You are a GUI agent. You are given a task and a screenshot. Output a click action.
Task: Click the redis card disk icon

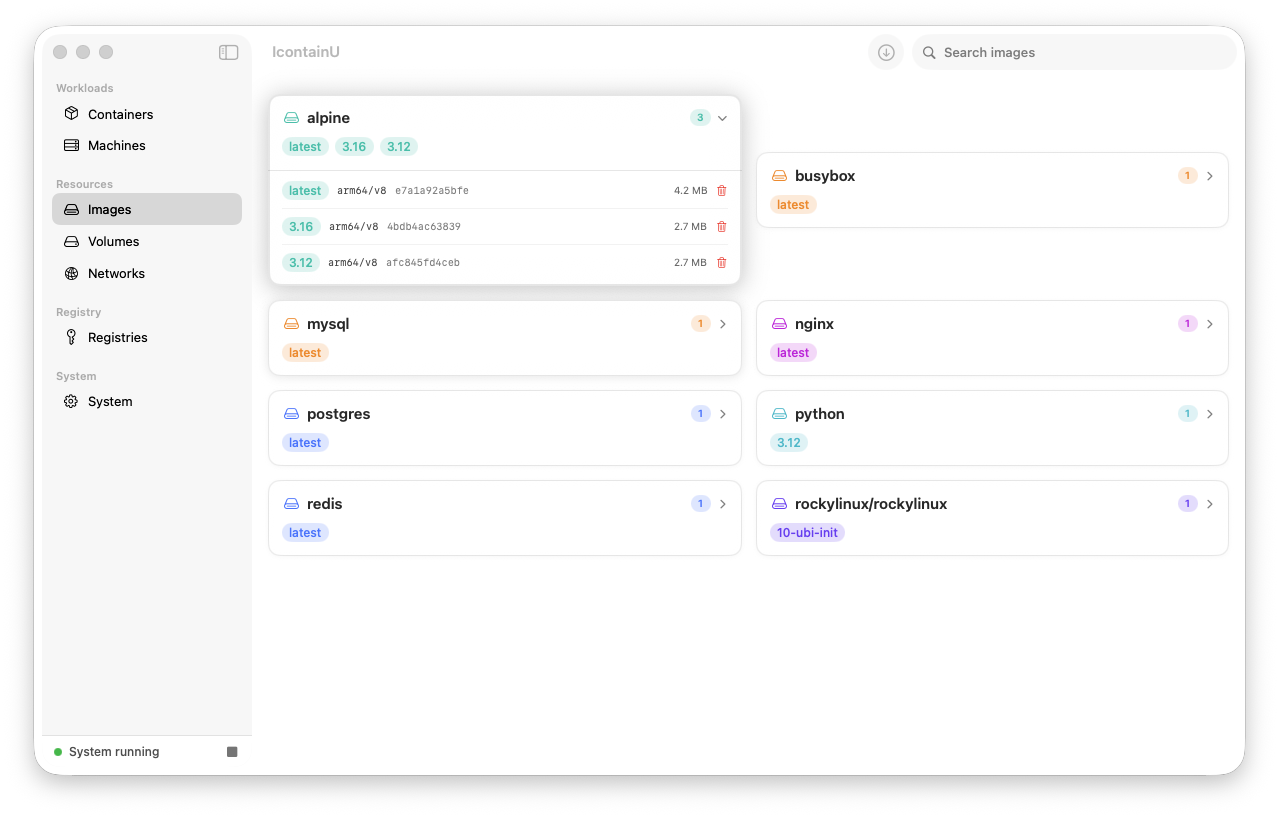click(292, 504)
